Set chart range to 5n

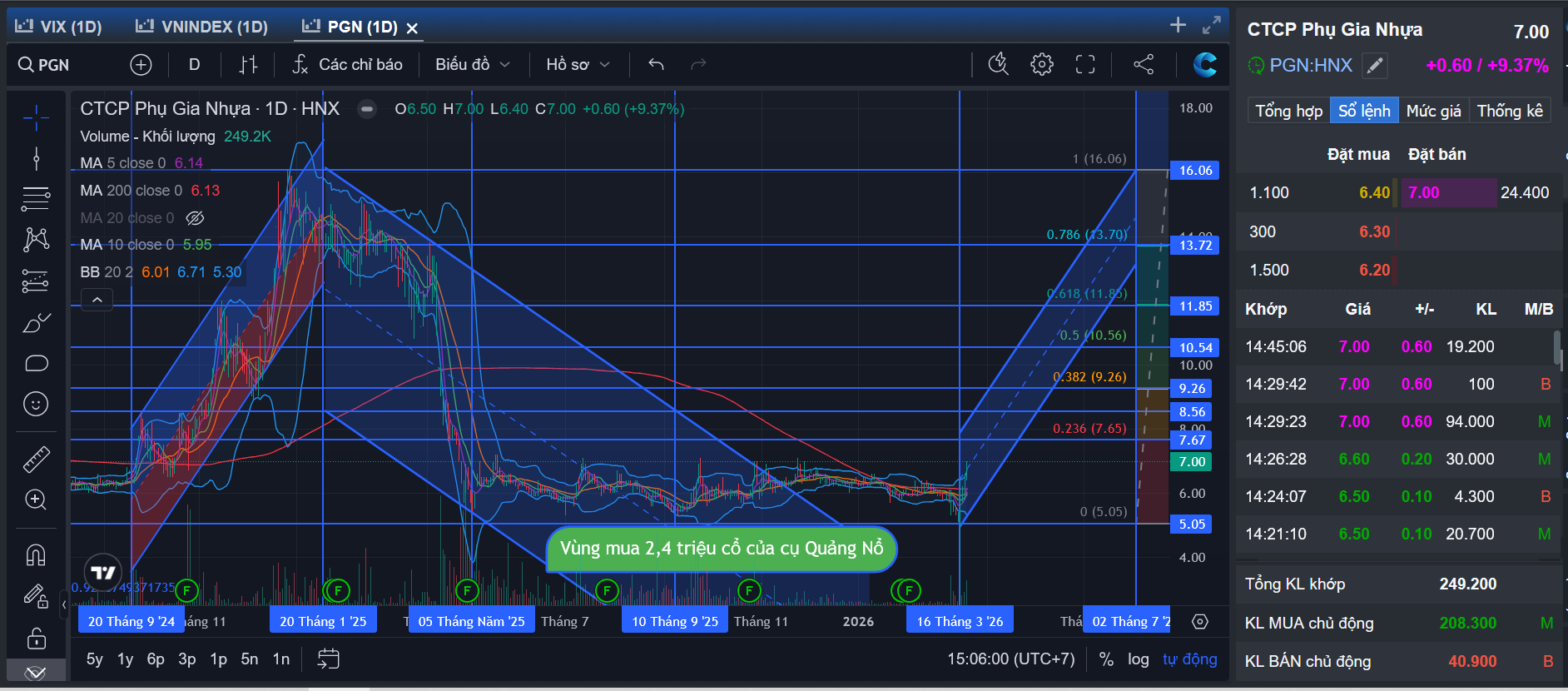[249, 659]
